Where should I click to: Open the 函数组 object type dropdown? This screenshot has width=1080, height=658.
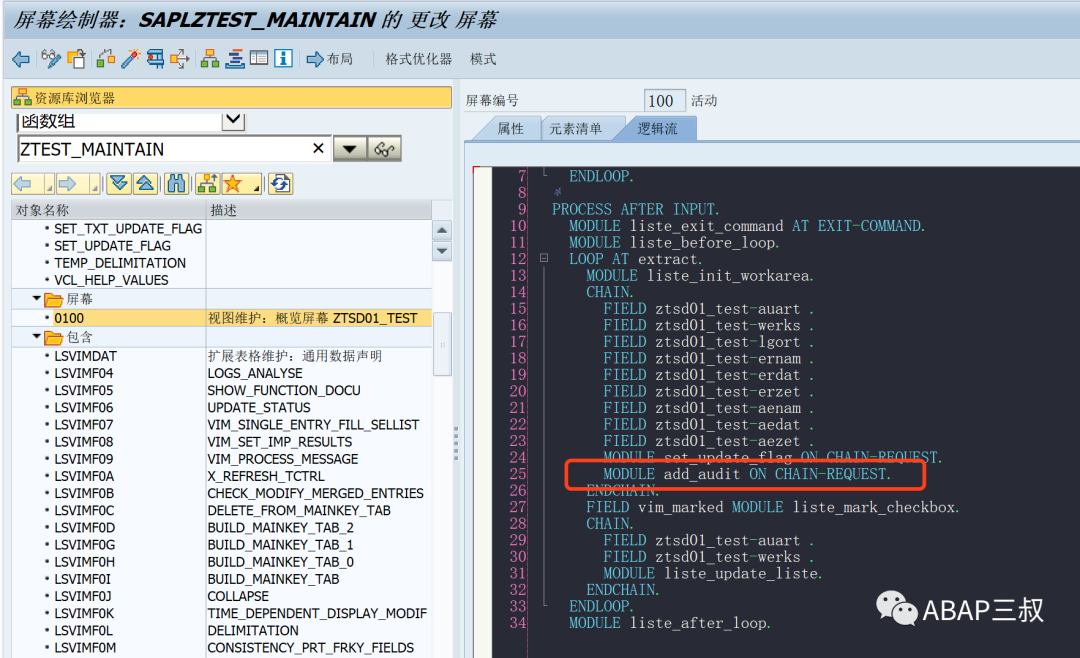pos(233,121)
